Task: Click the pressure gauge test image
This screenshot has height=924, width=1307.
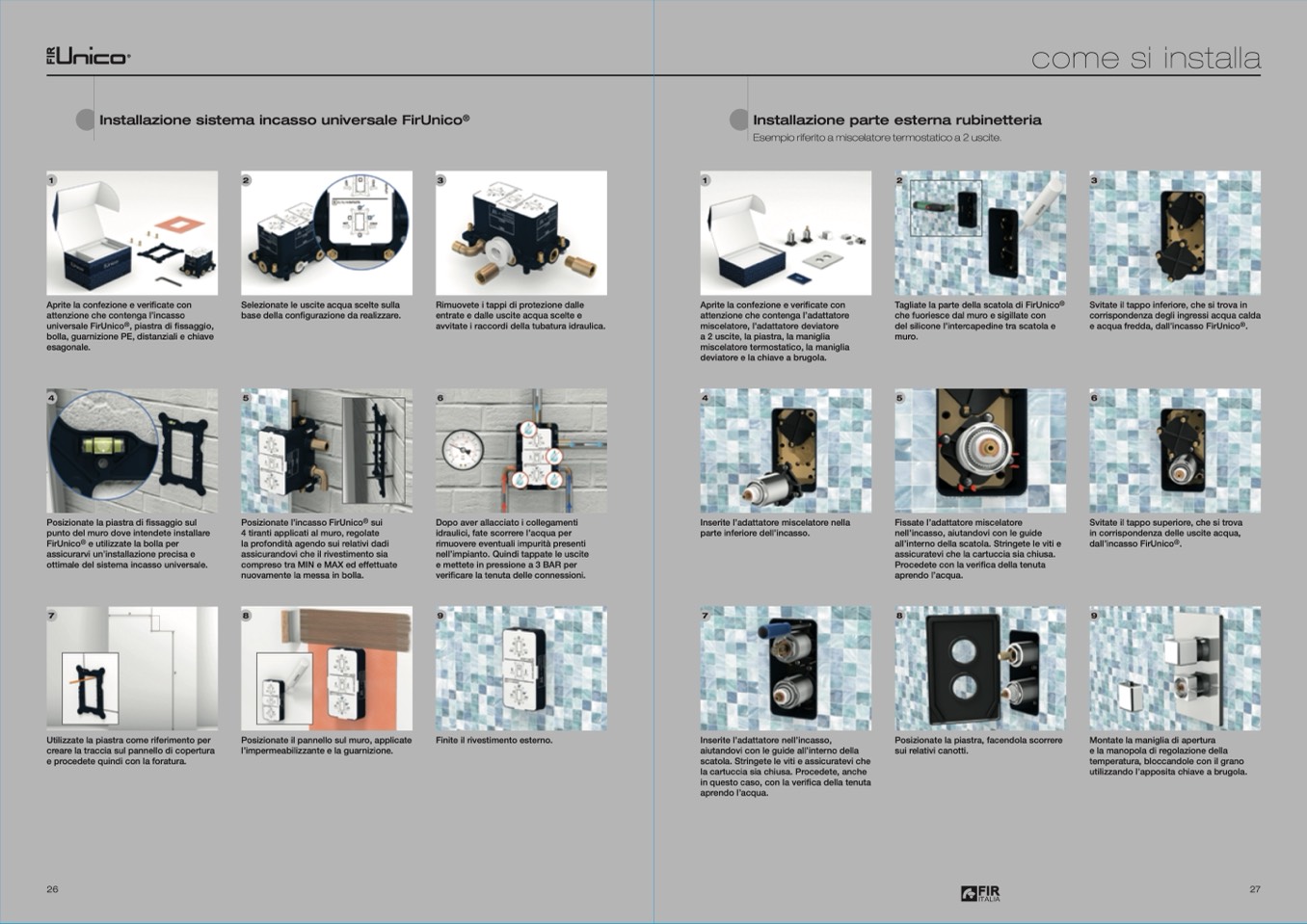Action: click(x=520, y=450)
